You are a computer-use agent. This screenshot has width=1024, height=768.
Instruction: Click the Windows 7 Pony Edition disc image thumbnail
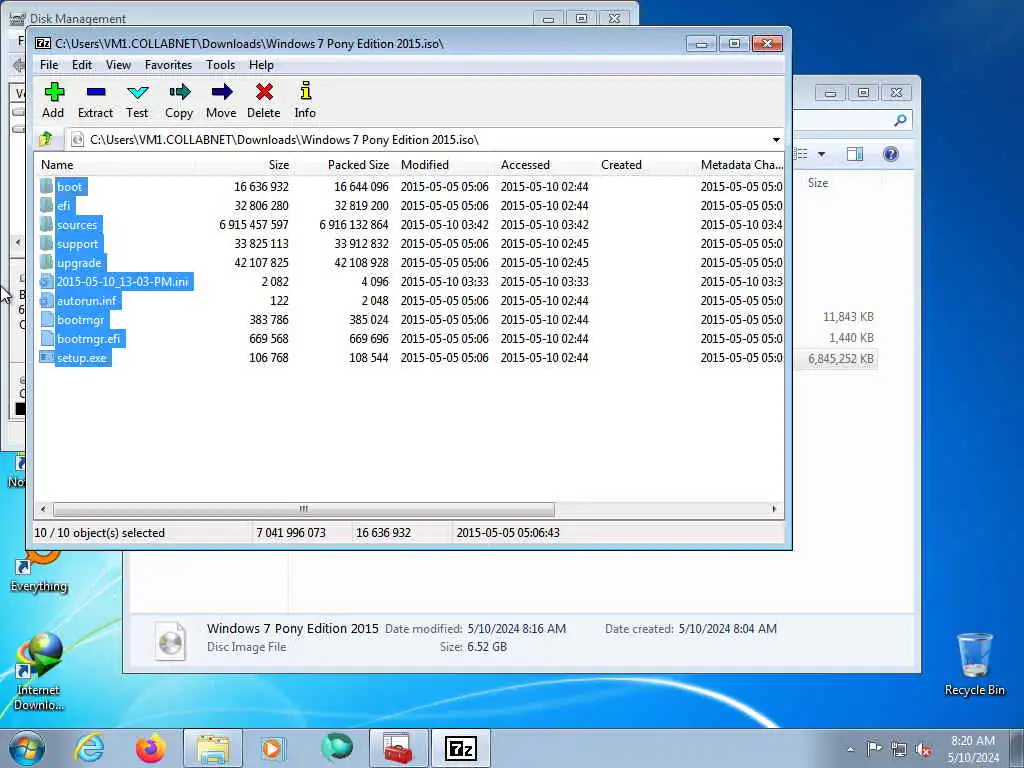(171, 640)
